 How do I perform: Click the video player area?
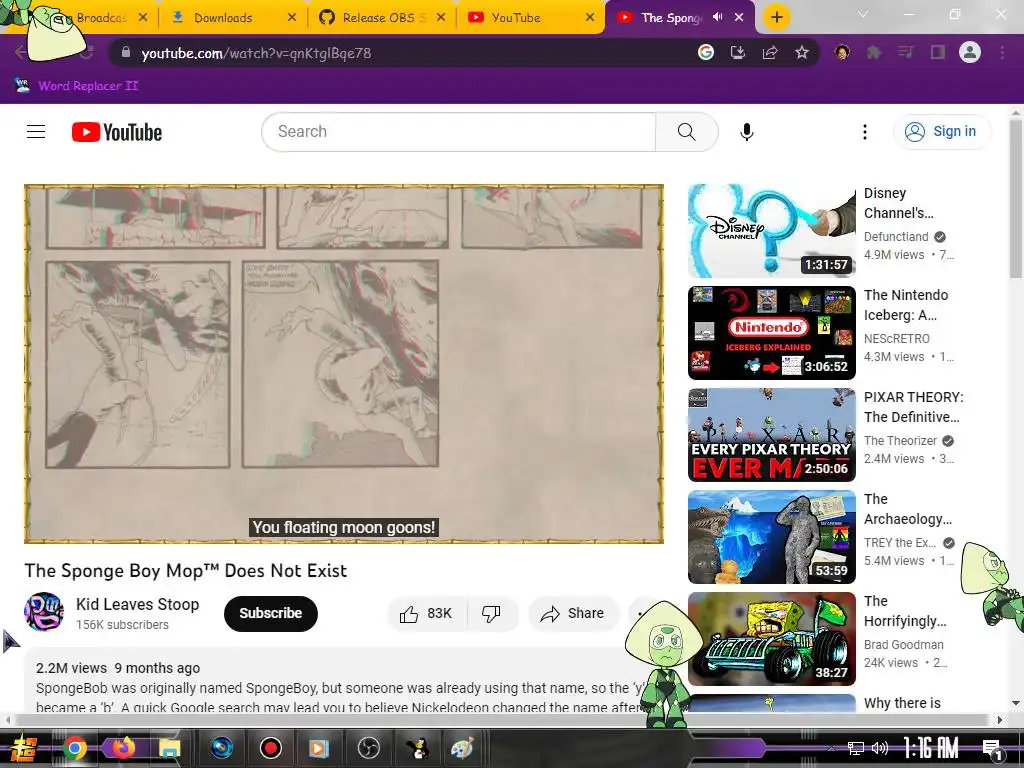point(344,364)
